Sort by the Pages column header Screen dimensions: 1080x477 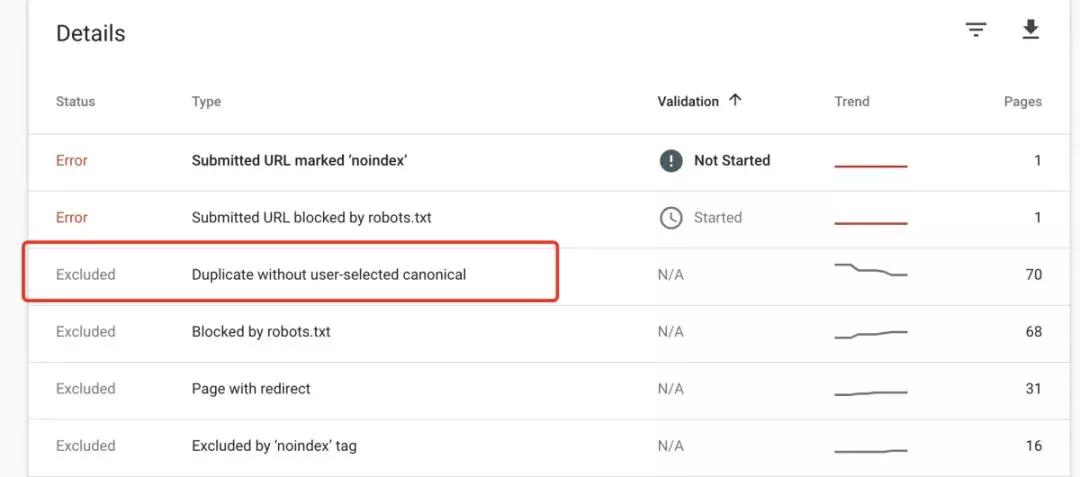click(1022, 101)
